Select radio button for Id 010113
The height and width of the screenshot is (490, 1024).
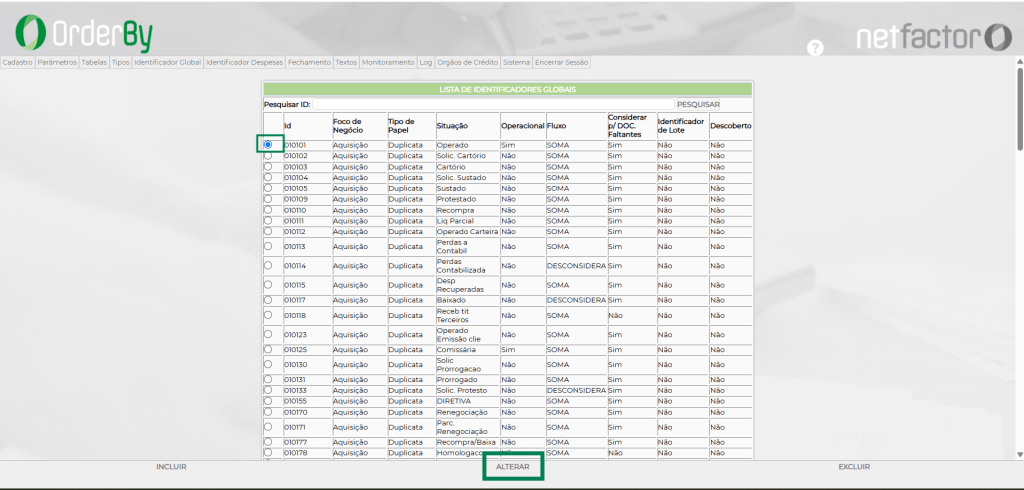[268, 246]
